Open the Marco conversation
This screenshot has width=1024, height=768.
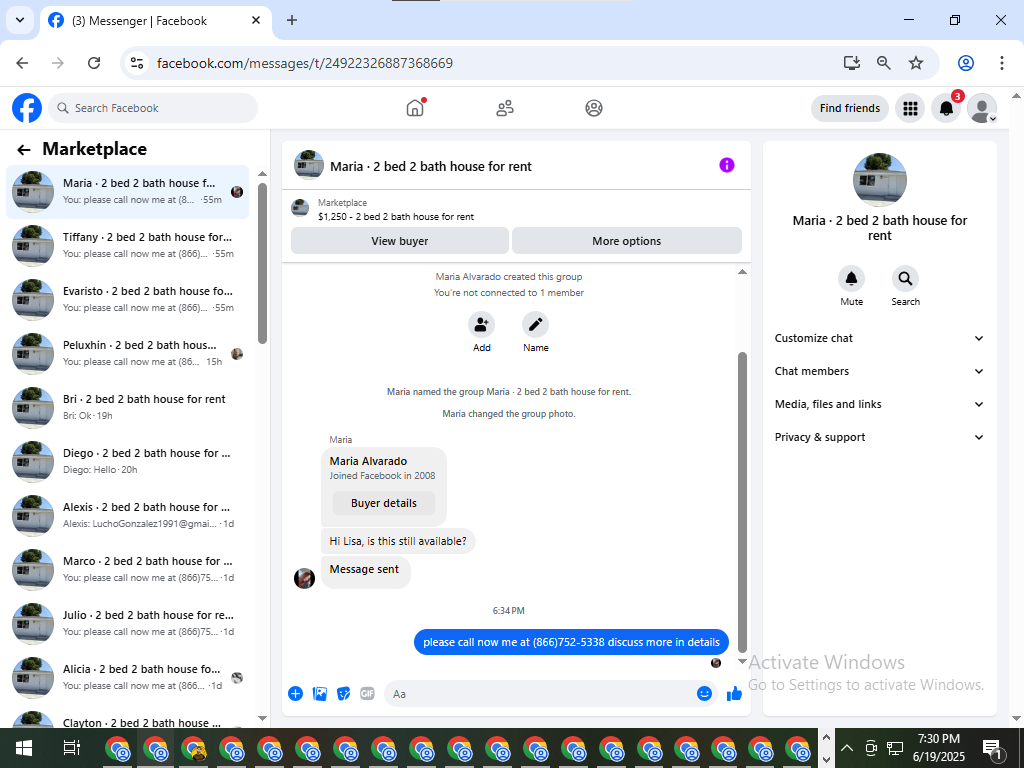128,569
